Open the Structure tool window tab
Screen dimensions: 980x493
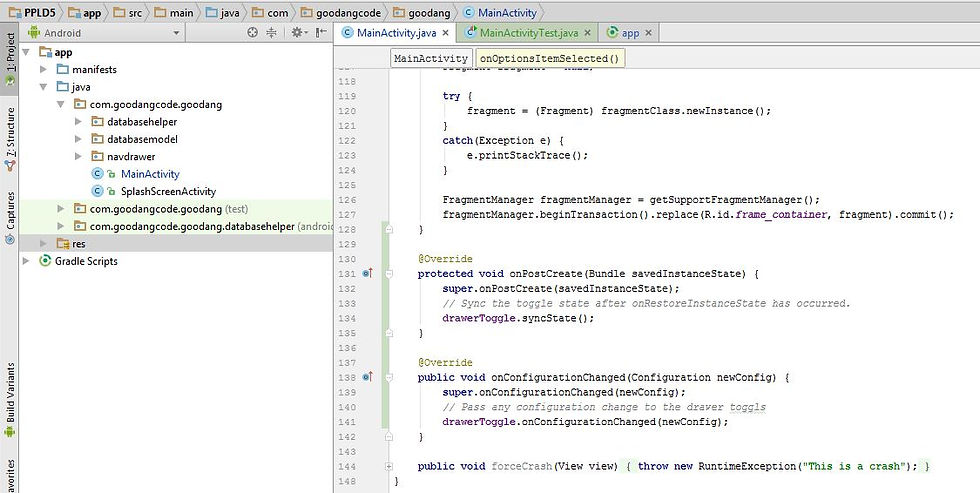point(10,139)
